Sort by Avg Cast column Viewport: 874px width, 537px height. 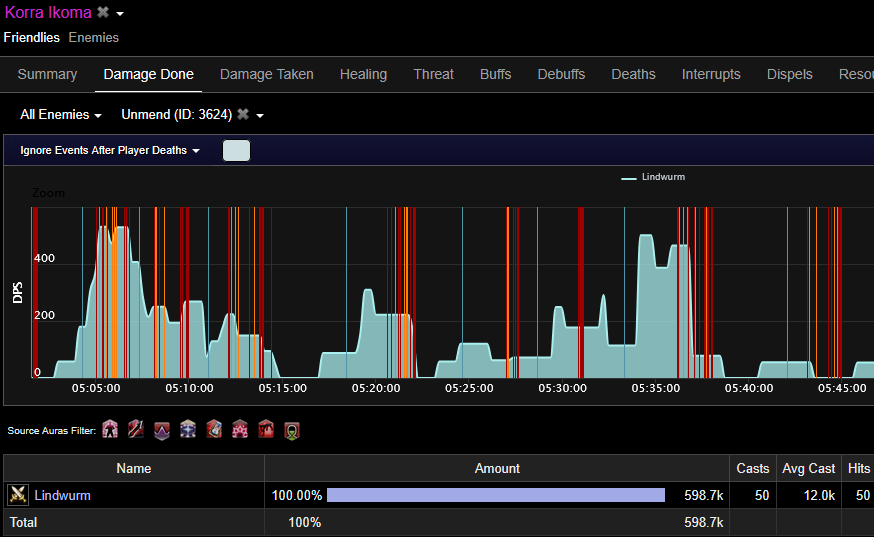[808, 468]
